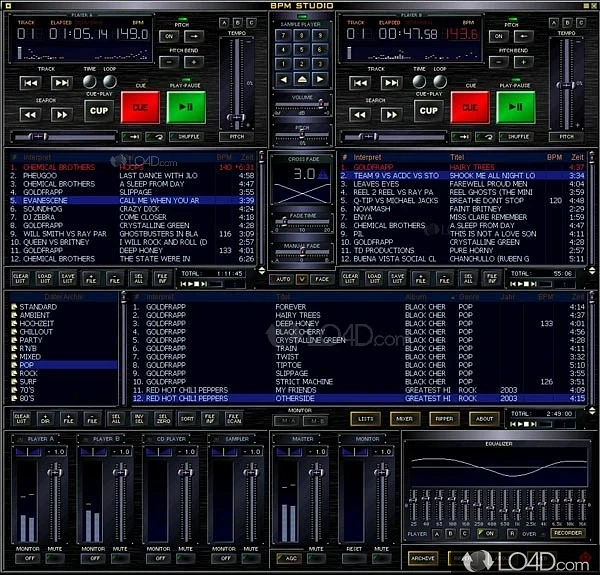Click the CUP button on Player A

coord(99,109)
